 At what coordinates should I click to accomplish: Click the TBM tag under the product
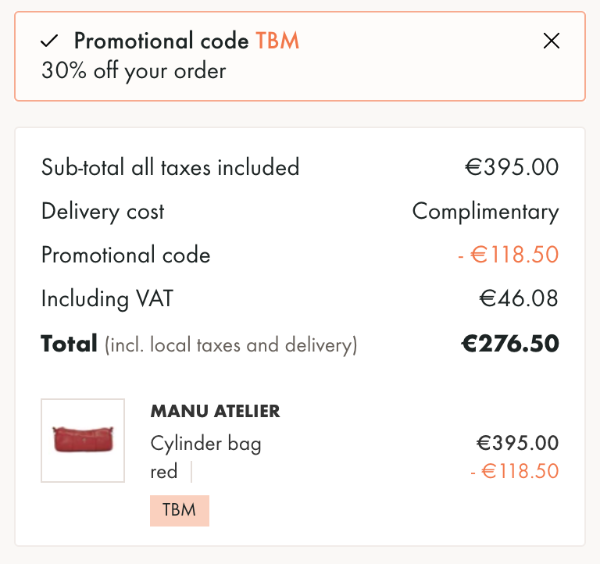[179, 510]
